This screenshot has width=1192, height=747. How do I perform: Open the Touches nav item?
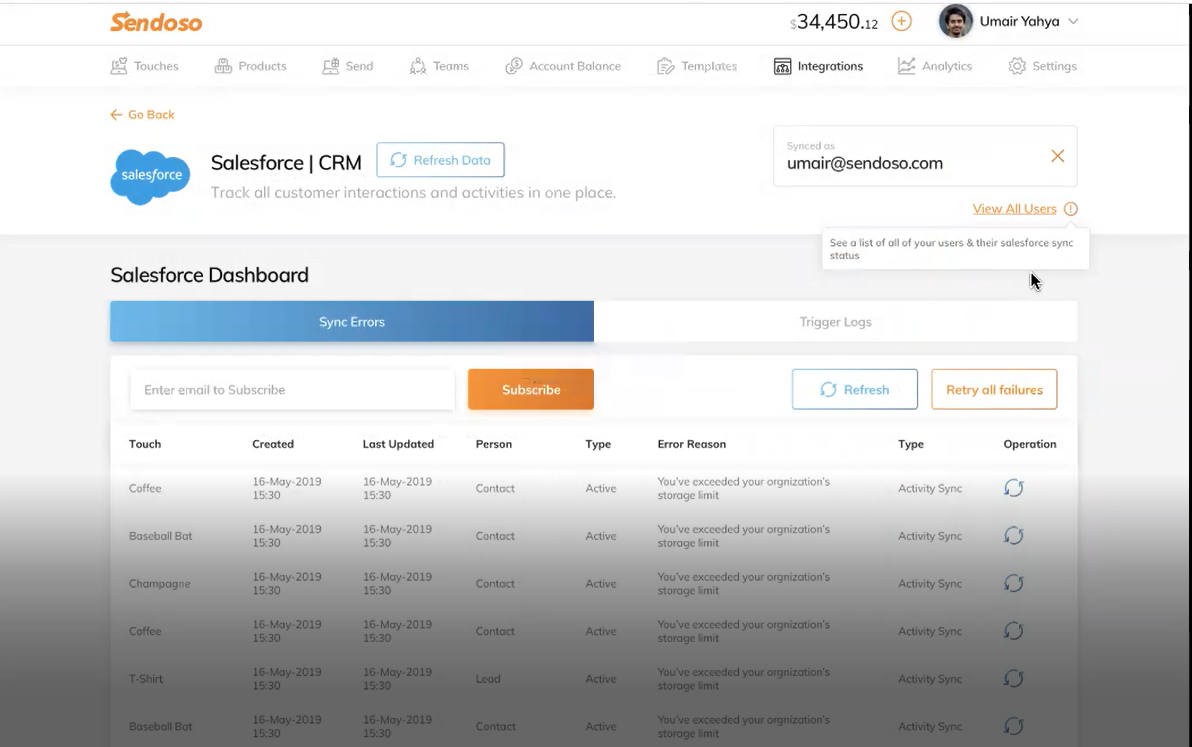(144, 66)
